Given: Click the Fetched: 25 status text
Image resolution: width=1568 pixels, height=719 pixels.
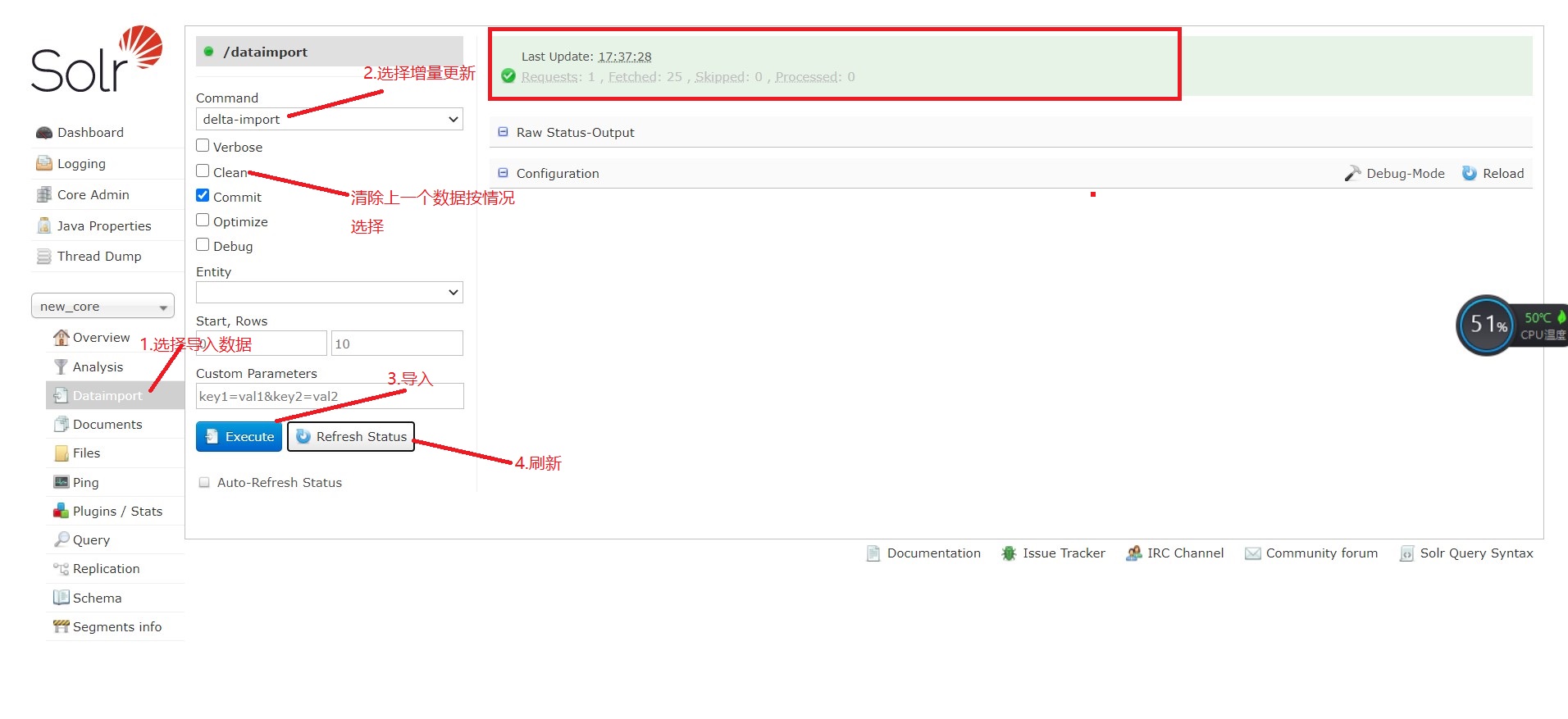Looking at the screenshot, I should pyautogui.click(x=645, y=77).
